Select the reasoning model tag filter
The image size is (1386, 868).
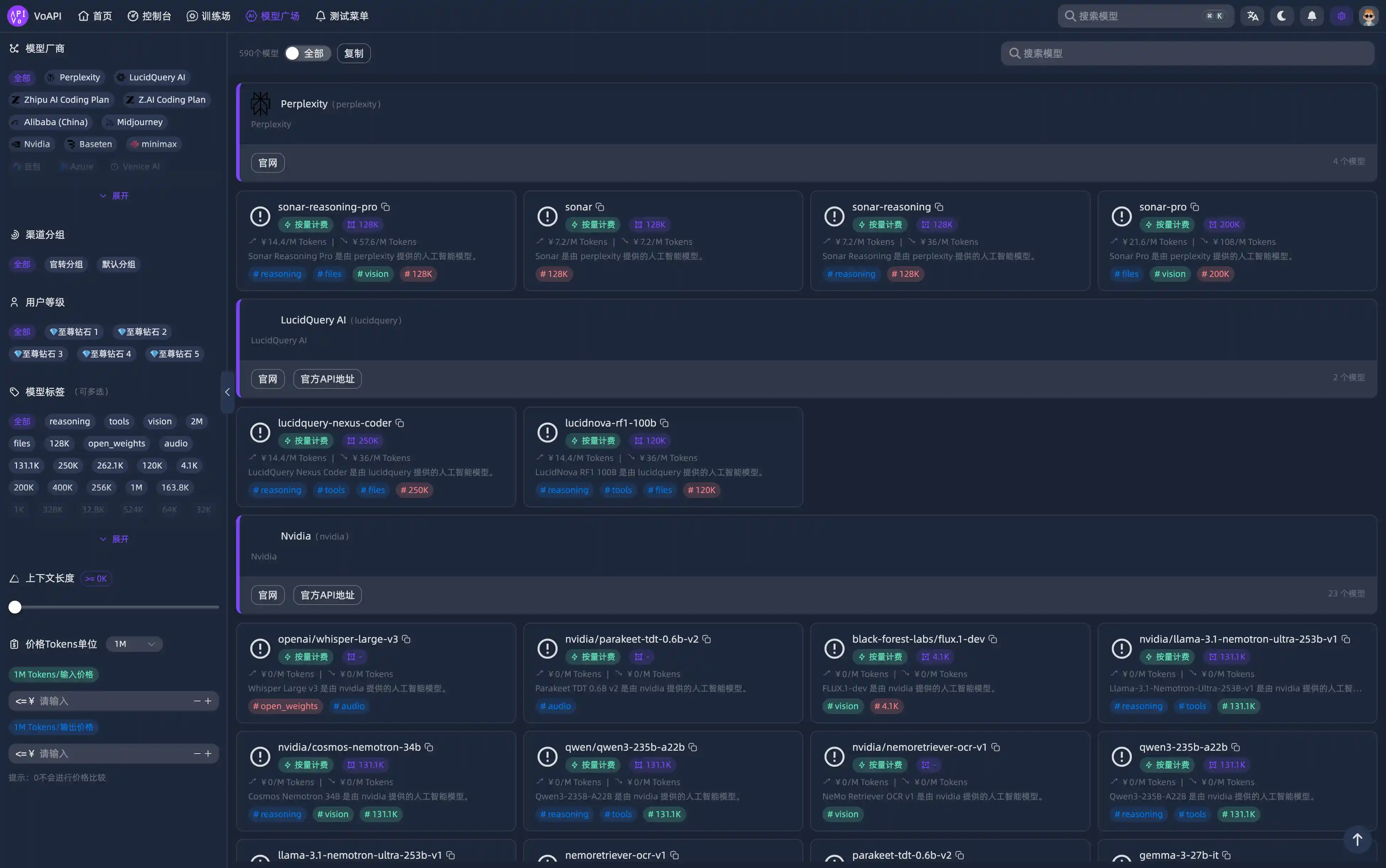(69, 421)
